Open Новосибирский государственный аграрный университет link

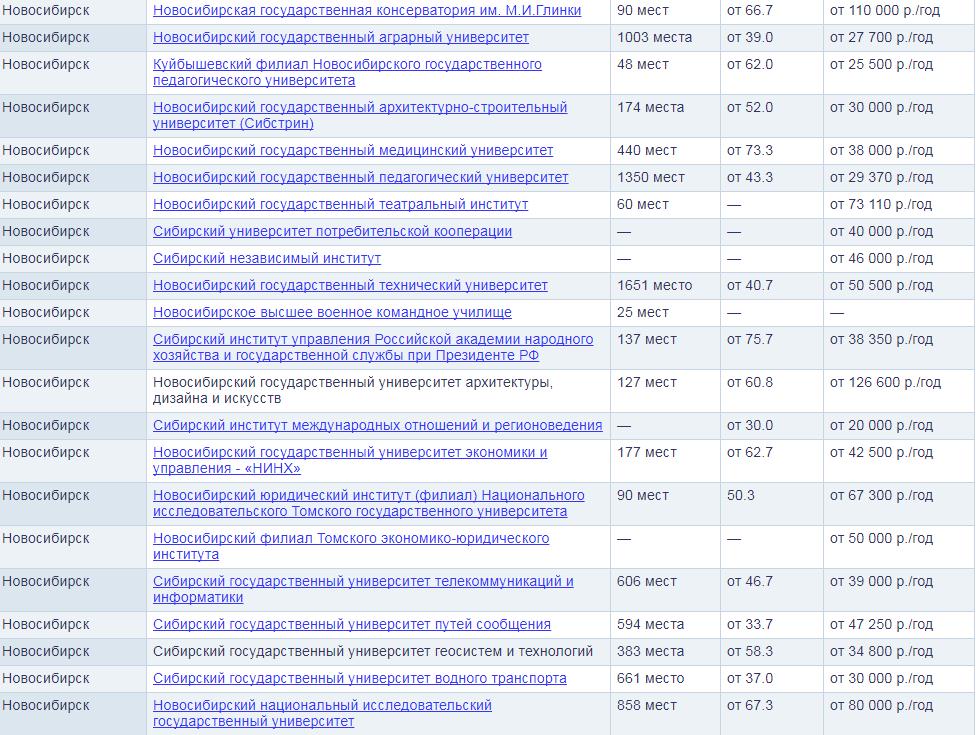coord(341,37)
